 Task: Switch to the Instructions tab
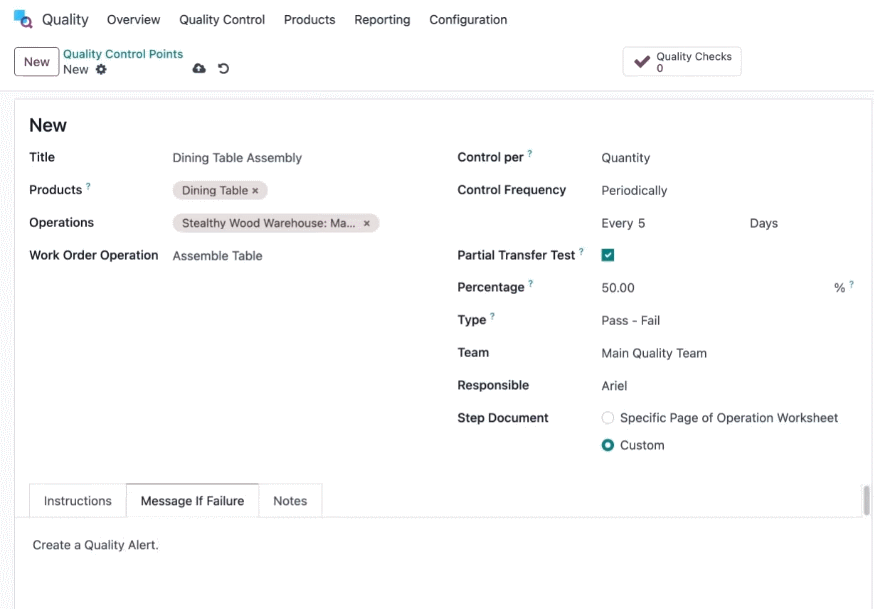point(77,501)
